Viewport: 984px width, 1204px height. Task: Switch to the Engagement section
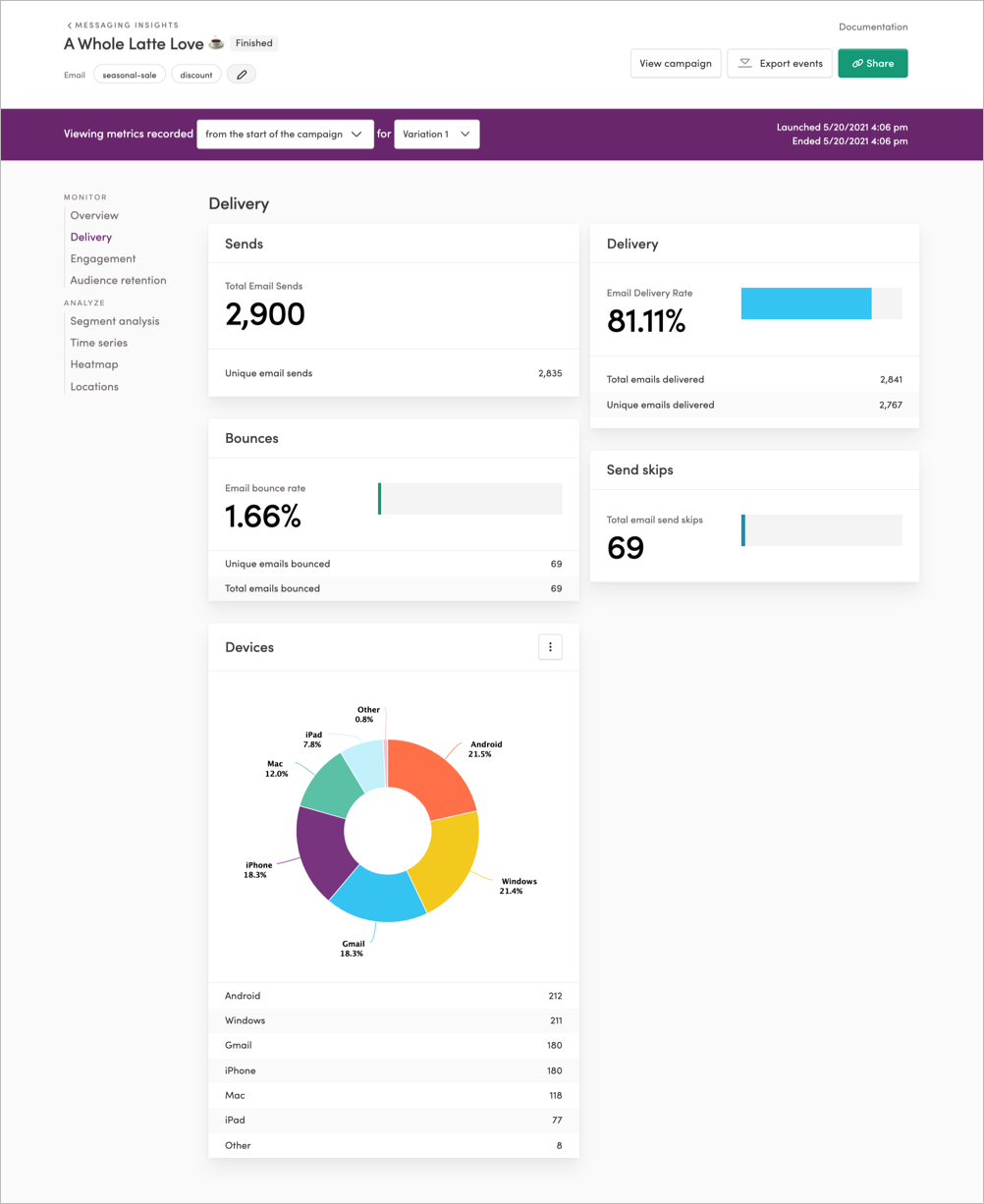point(103,258)
